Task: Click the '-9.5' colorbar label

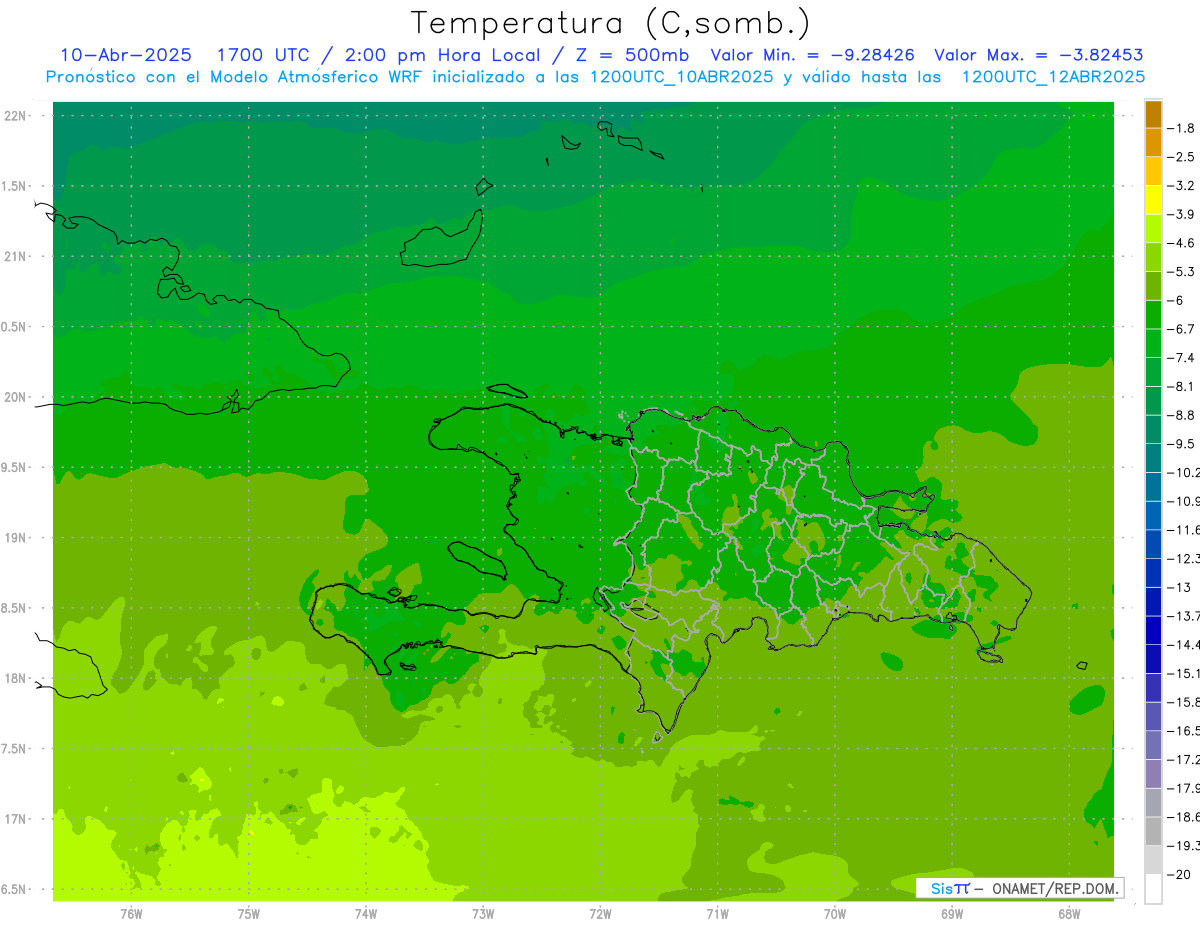Action: [1181, 444]
